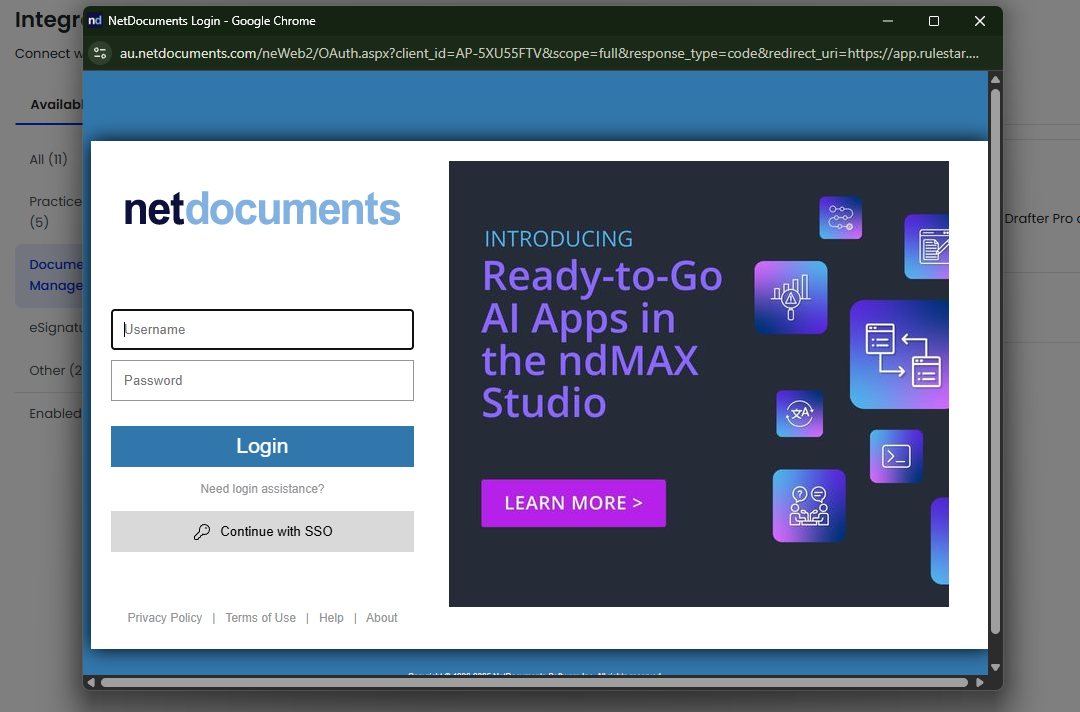Screen dimensions: 1080x712
Task: Click the terminal prompt icon in banner
Action: [x=896, y=457]
